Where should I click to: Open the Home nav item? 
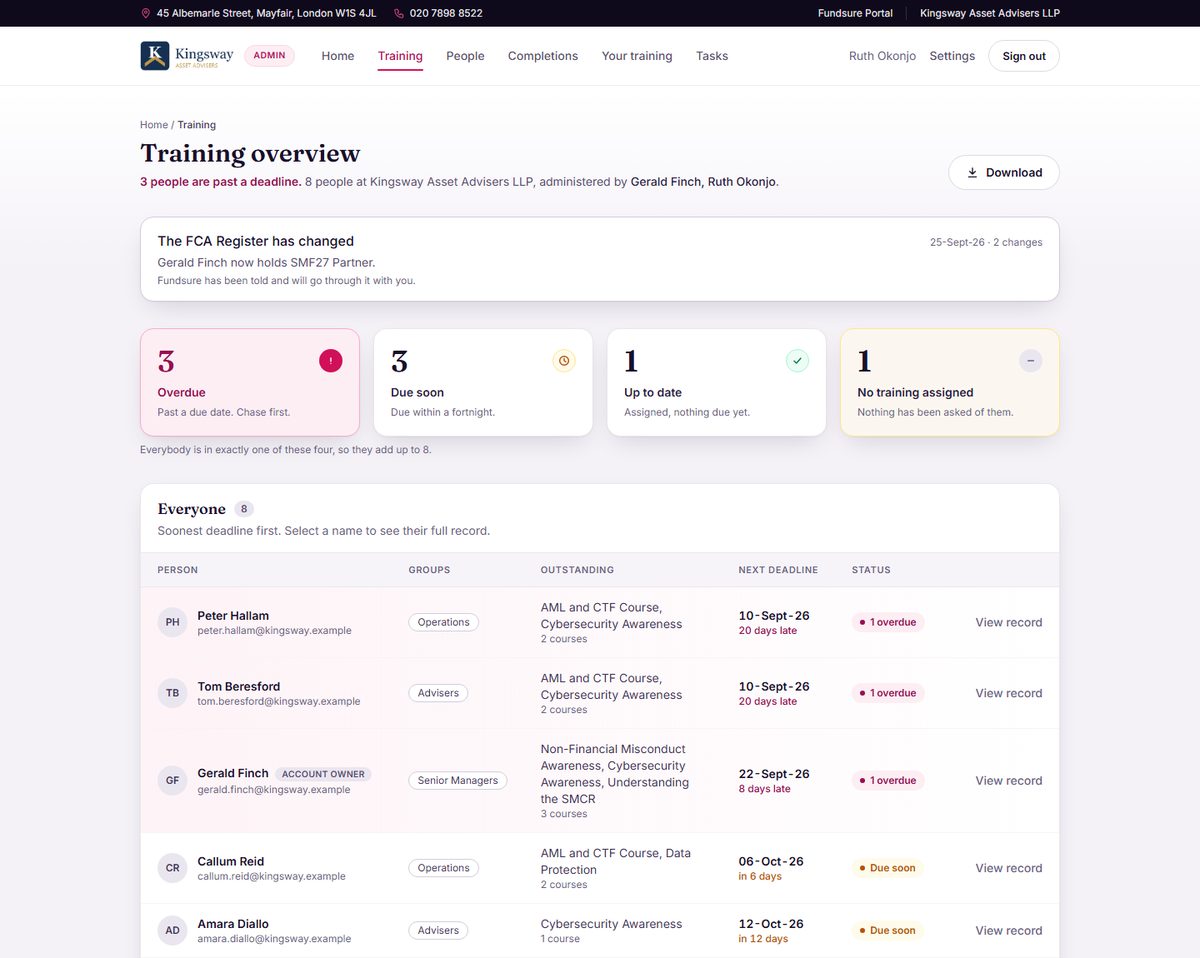coord(338,56)
